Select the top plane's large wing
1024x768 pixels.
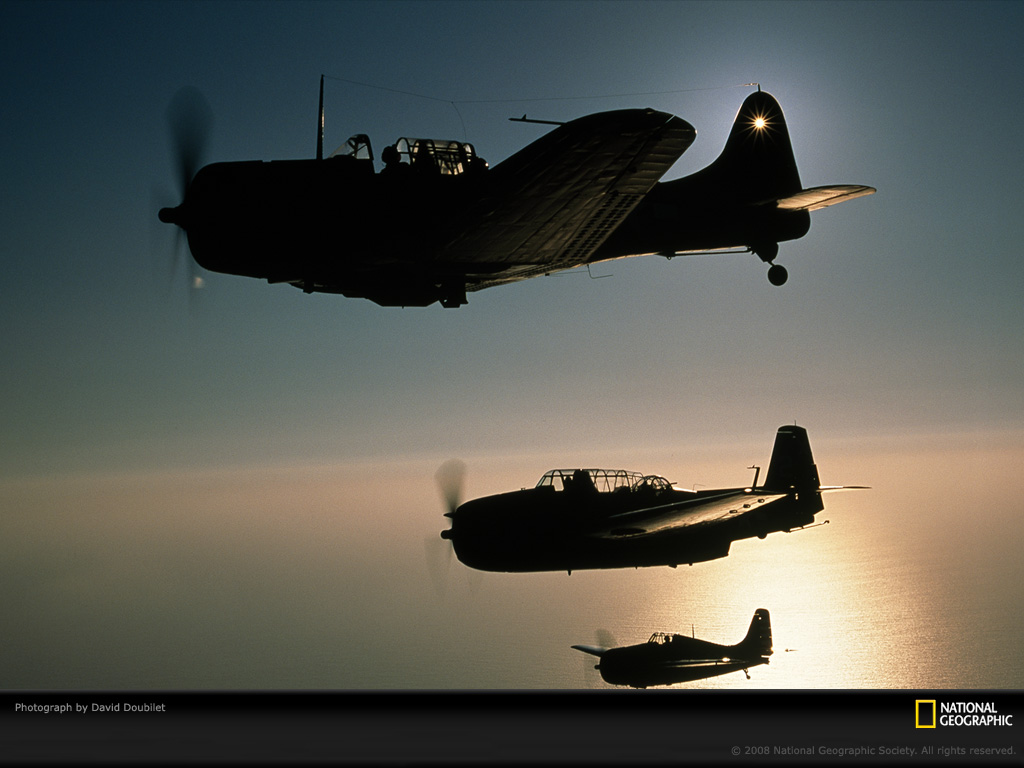pos(580,190)
